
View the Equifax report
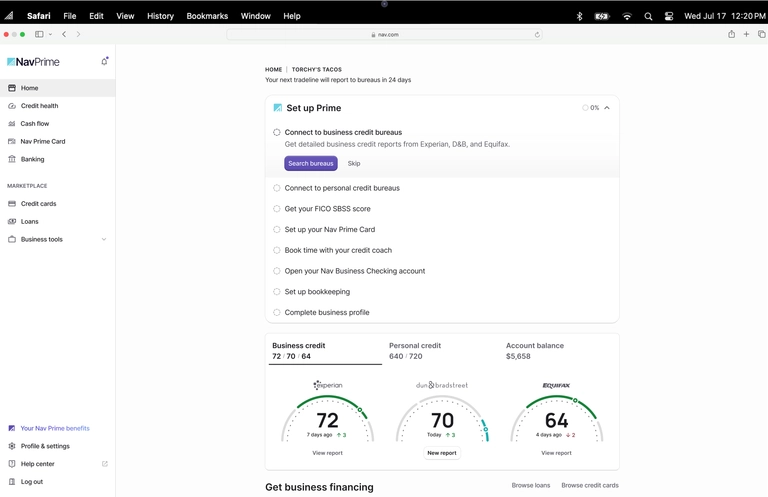(x=556, y=453)
